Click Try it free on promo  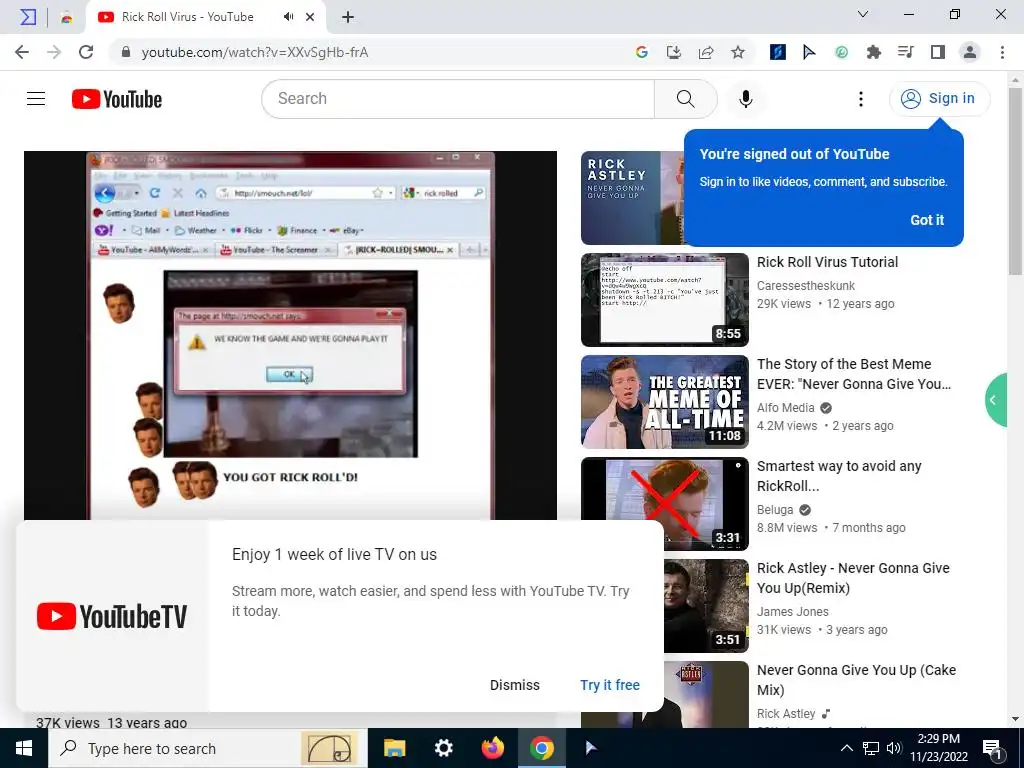pyautogui.click(x=610, y=685)
